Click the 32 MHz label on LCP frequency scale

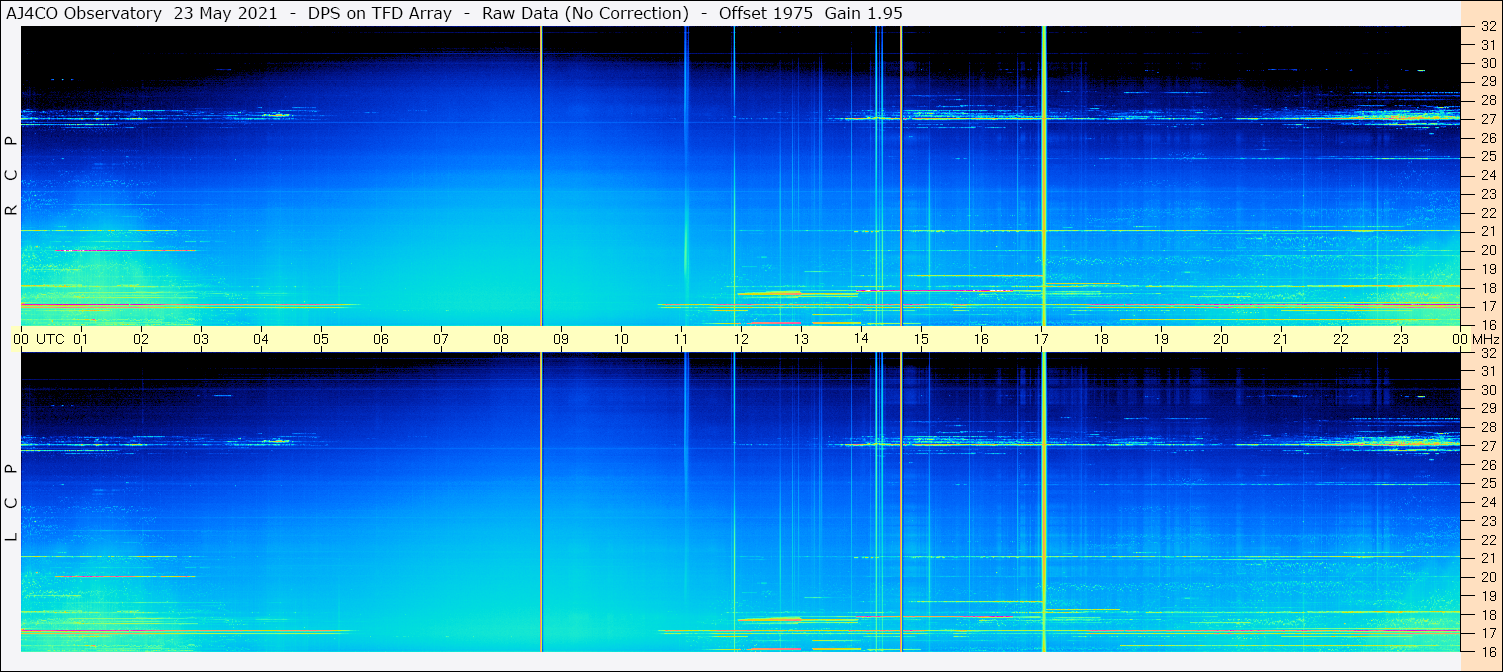coord(1488,353)
